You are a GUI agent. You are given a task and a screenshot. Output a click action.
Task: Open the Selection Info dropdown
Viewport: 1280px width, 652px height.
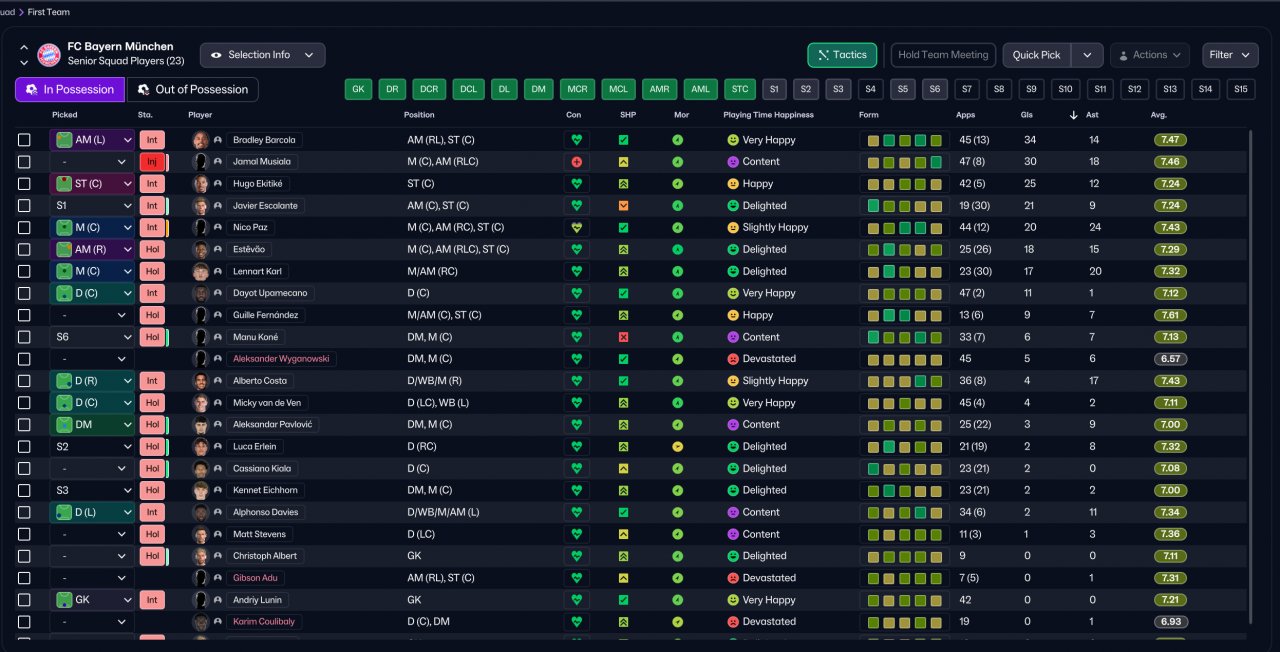[262, 55]
